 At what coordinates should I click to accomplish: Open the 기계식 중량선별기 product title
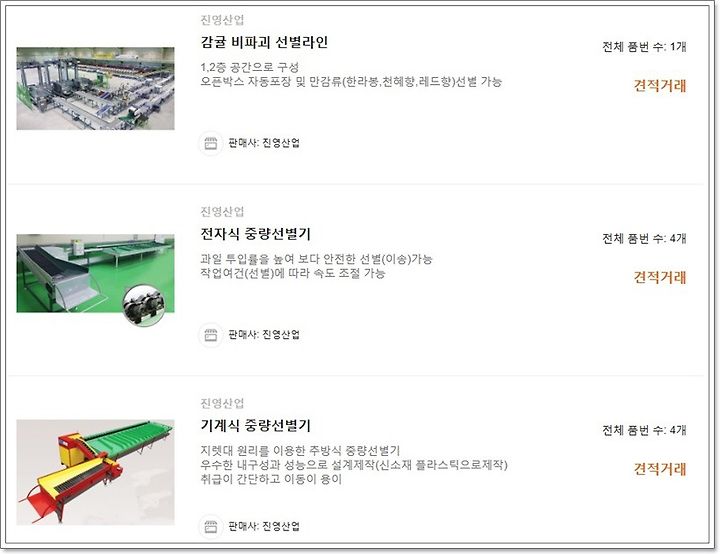256,425
